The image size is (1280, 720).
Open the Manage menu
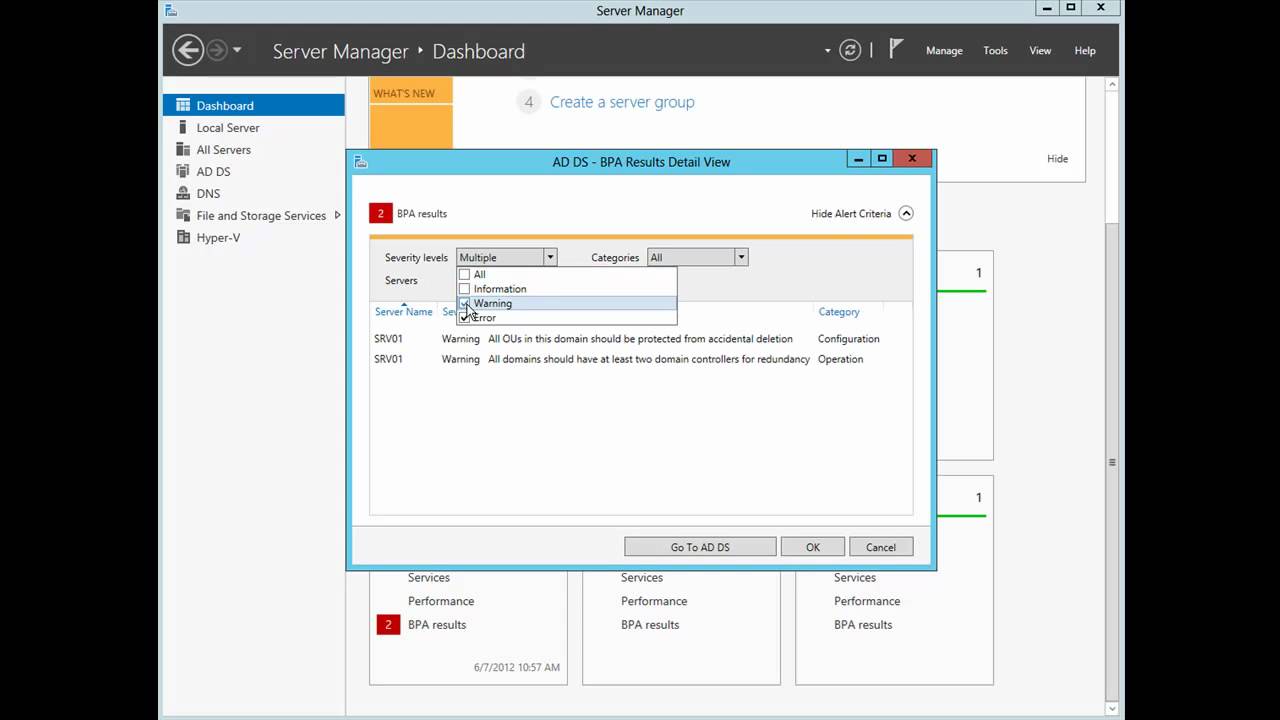pos(944,51)
